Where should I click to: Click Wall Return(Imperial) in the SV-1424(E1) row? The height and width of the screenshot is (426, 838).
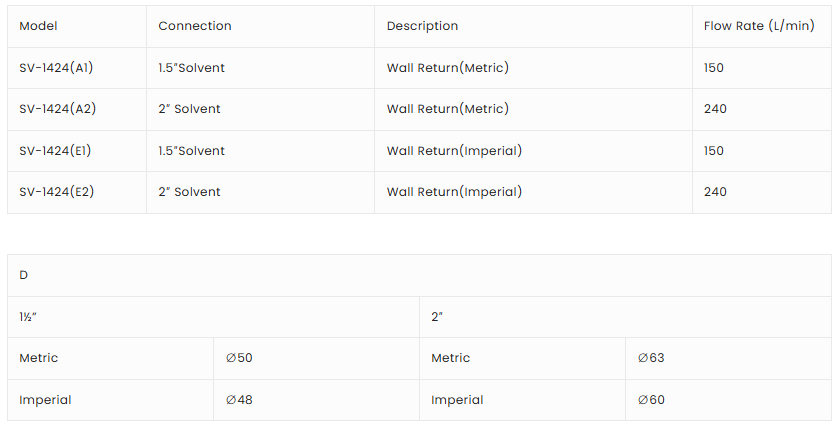tap(455, 151)
